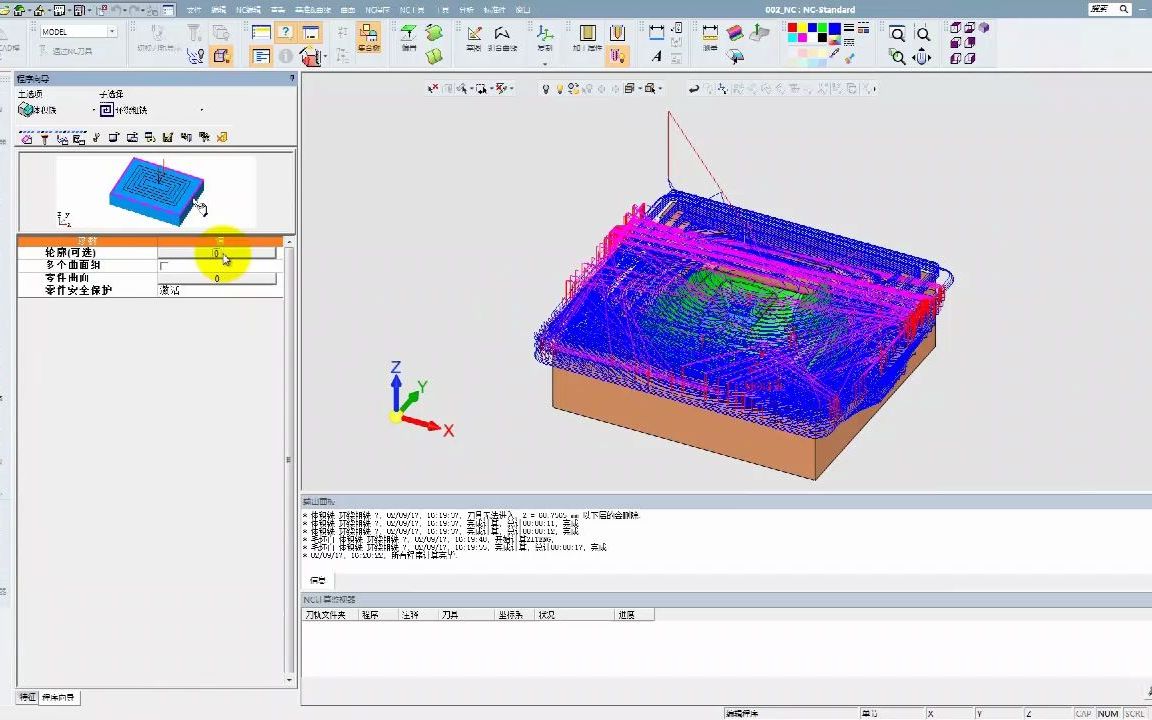Click the zoom magnifier icon in view toolbar
The image size is (1152, 720).
[x=898, y=34]
